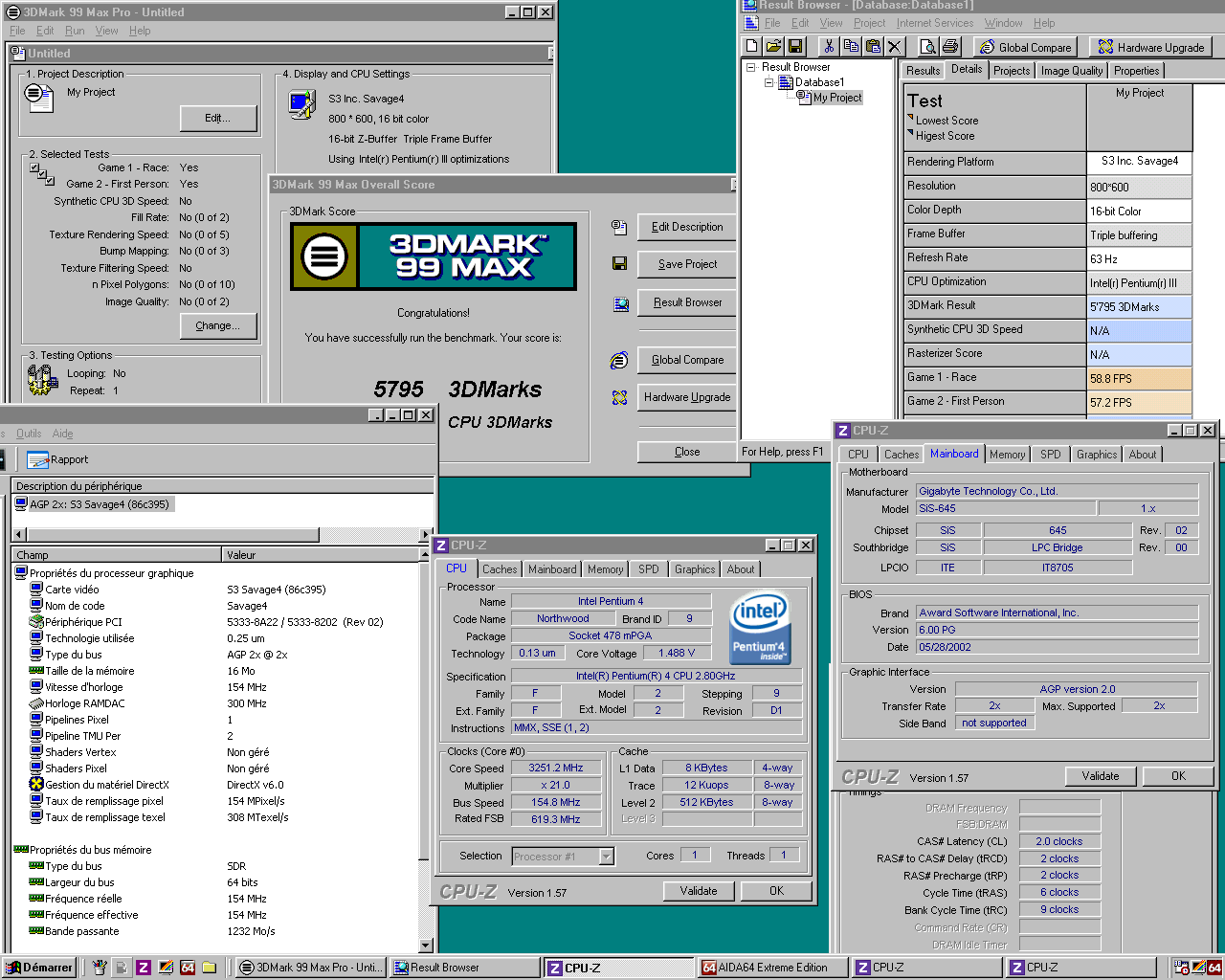The height and width of the screenshot is (980, 1225).
Task: Open the Projects tab in Result Browser
Action: coord(1012,71)
